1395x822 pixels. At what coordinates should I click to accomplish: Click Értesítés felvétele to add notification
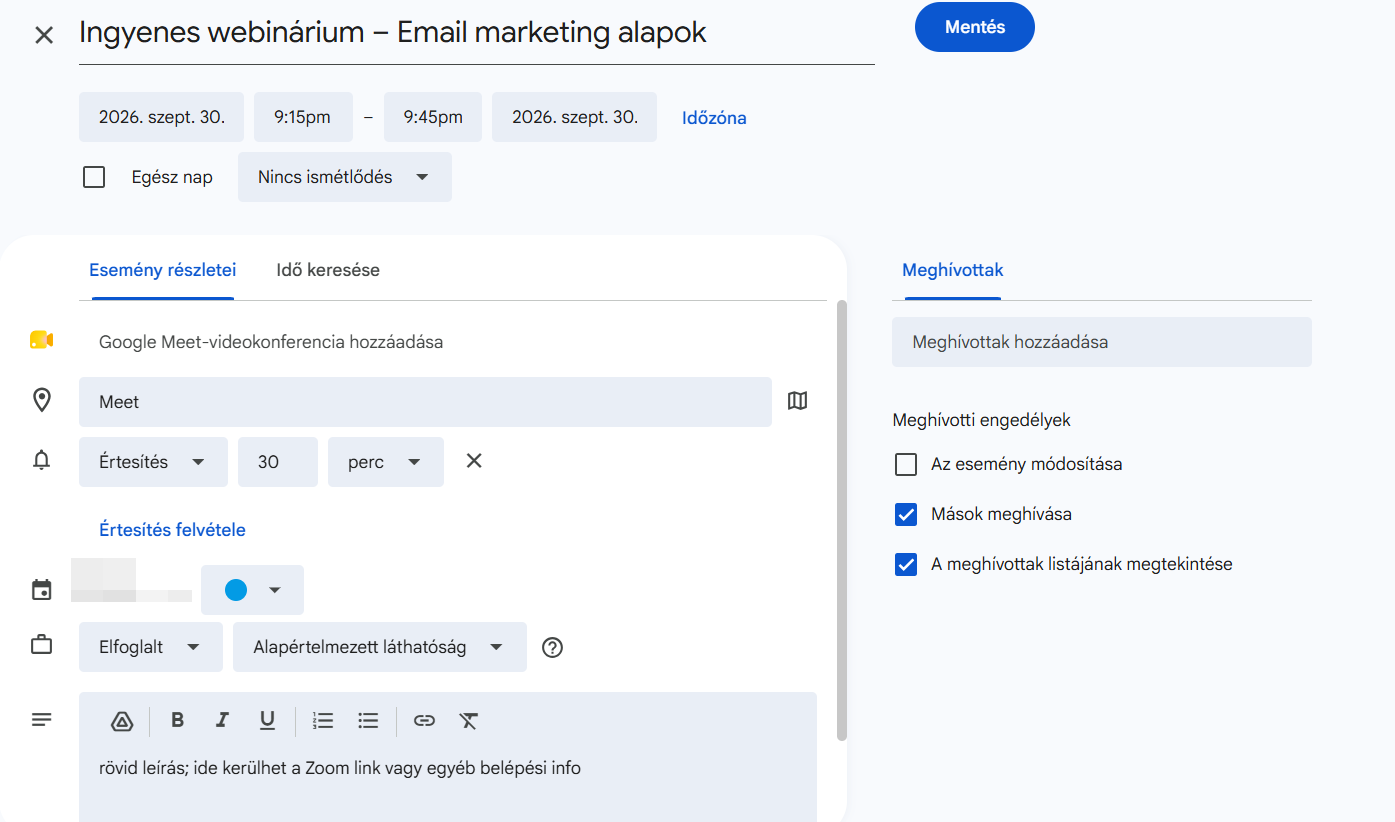tap(172, 530)
